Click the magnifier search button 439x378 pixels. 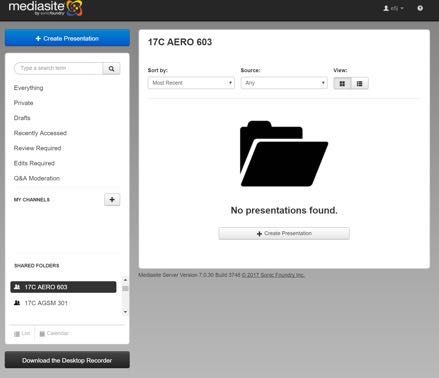pyautogui.click(x=111, y=68)
